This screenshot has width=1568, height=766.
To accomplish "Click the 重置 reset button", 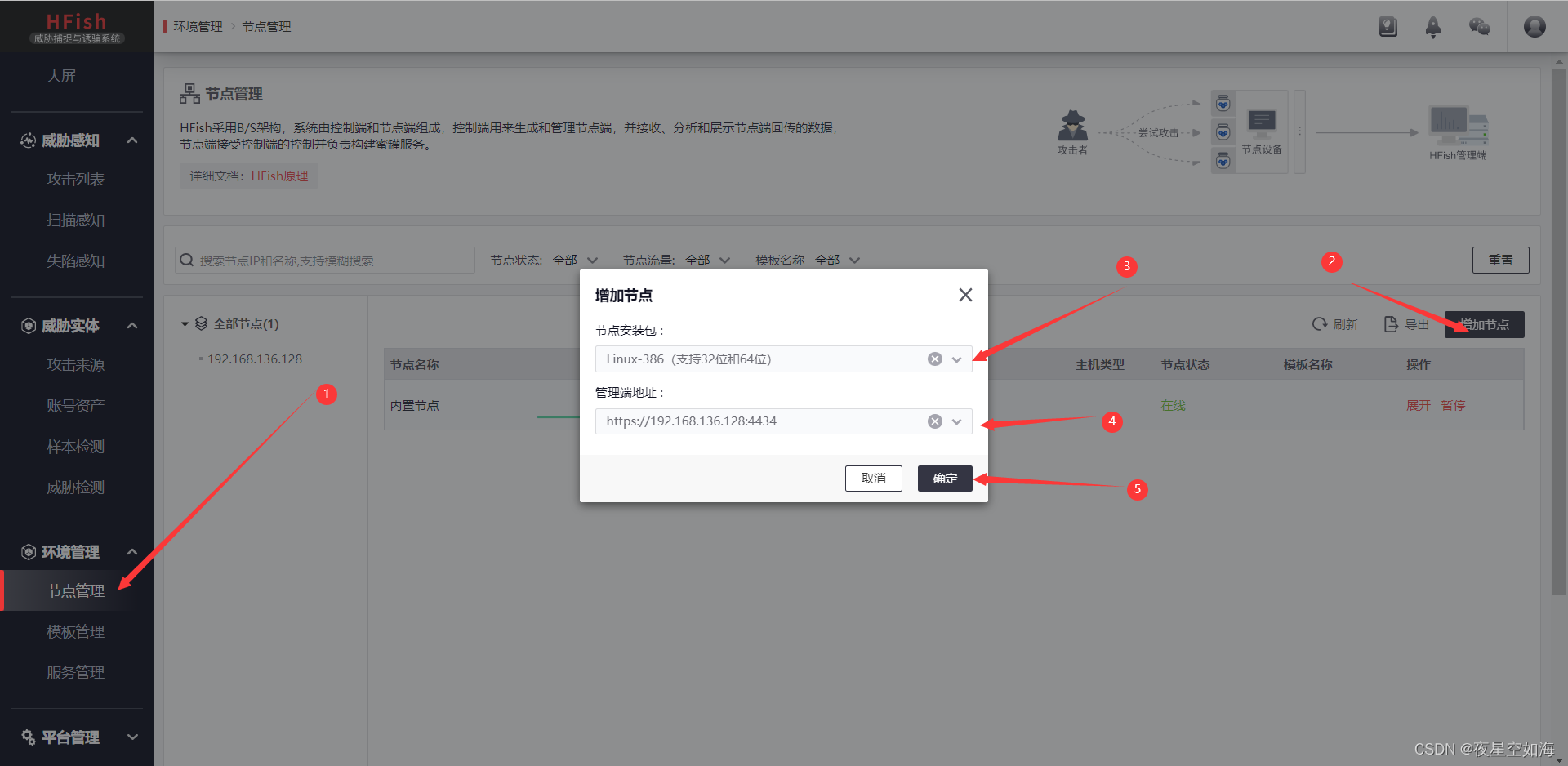I will tap(1500, 260).
